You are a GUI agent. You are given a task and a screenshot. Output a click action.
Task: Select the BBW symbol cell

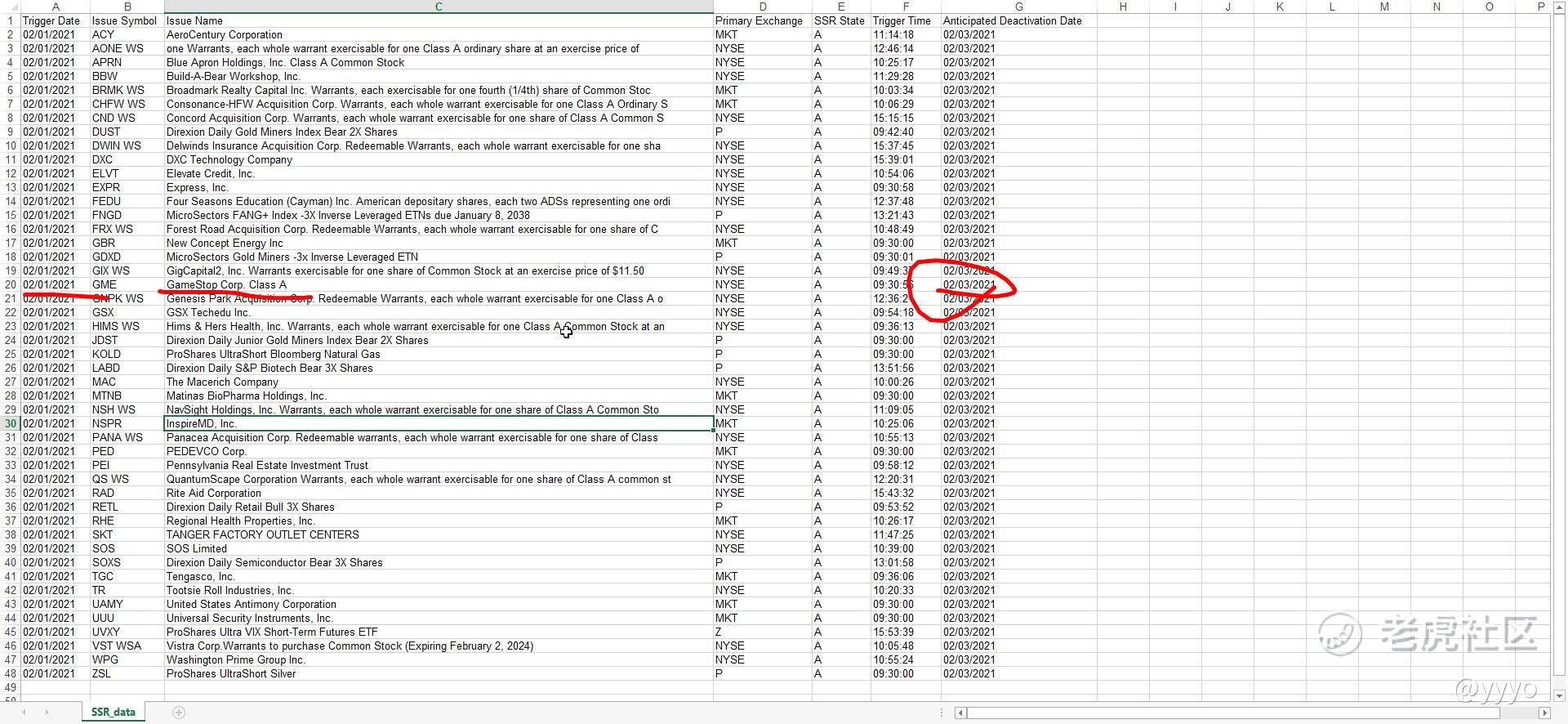[x=127, y=76]
